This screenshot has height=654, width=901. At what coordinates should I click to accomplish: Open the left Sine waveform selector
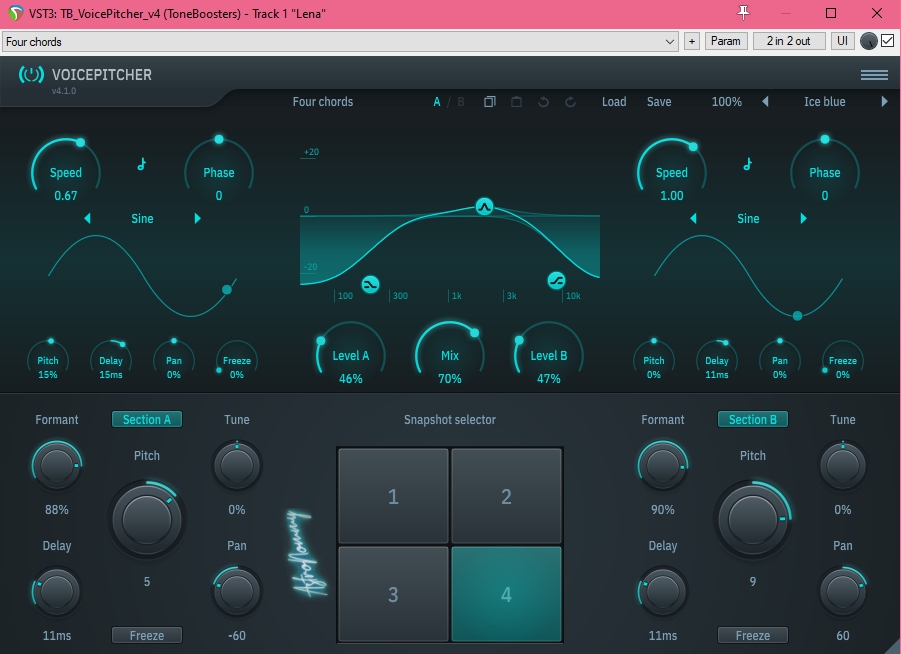click(x=142, y=218)
